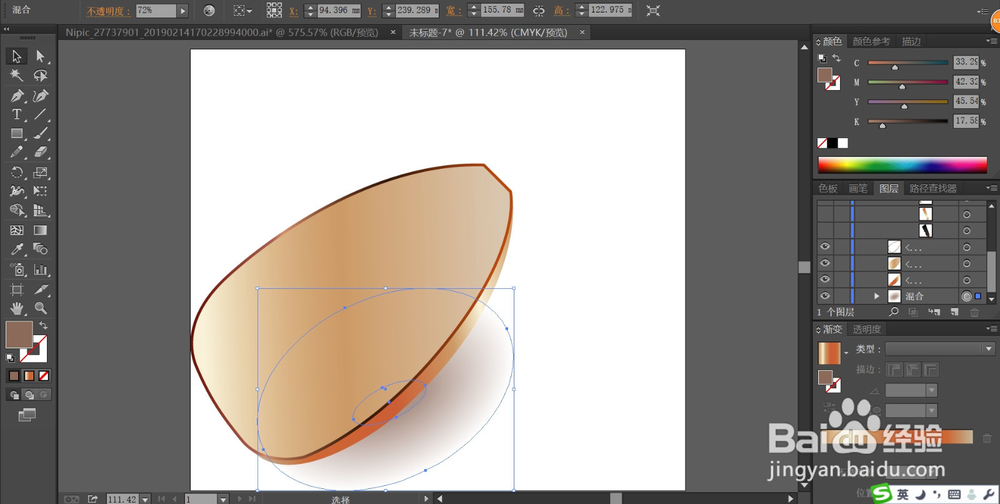Toggle eye of the orange-thumbnail sublayer

coord(825,279)
